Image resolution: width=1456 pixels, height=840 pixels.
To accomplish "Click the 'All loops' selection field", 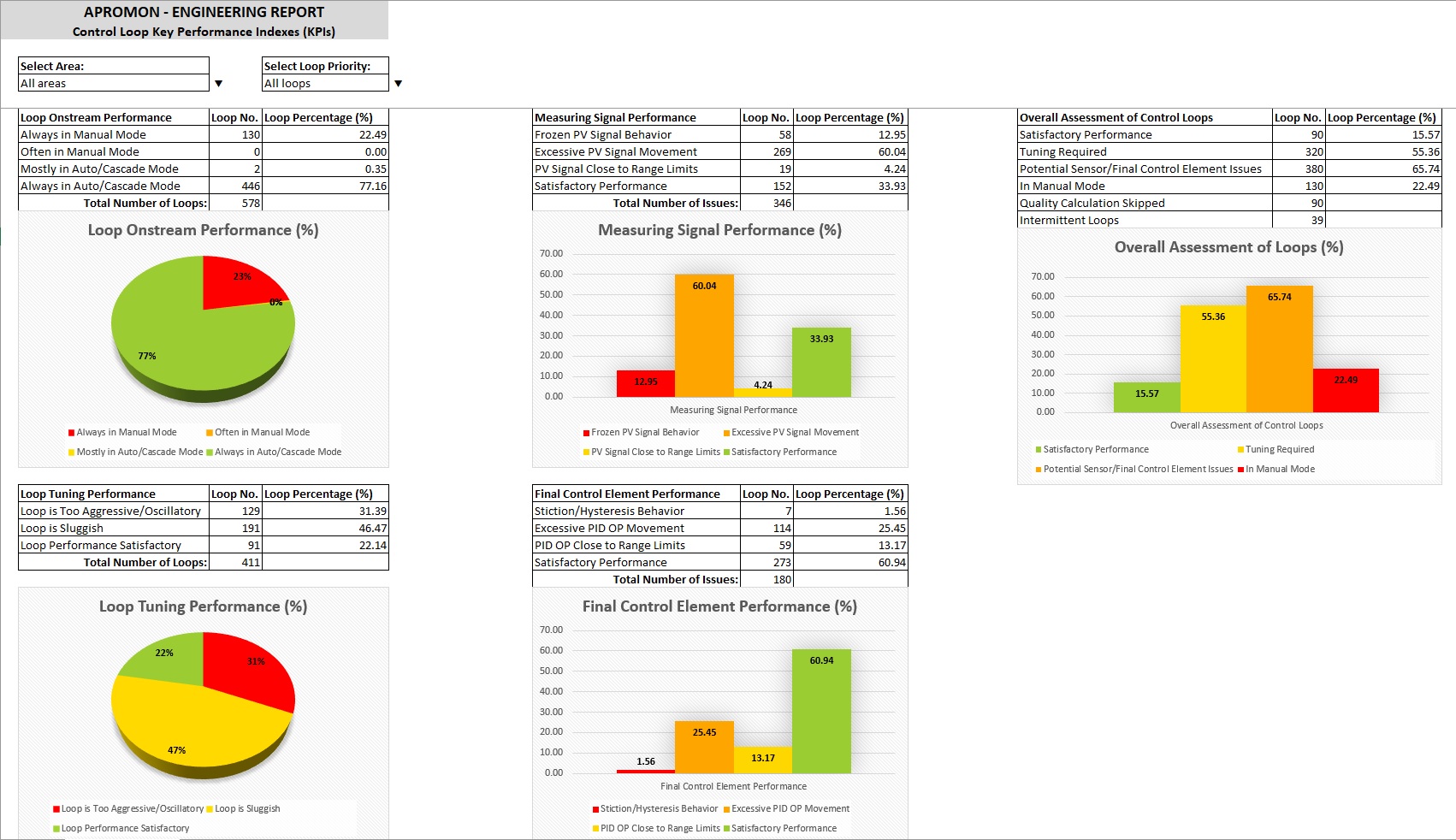I will point(325,83).
